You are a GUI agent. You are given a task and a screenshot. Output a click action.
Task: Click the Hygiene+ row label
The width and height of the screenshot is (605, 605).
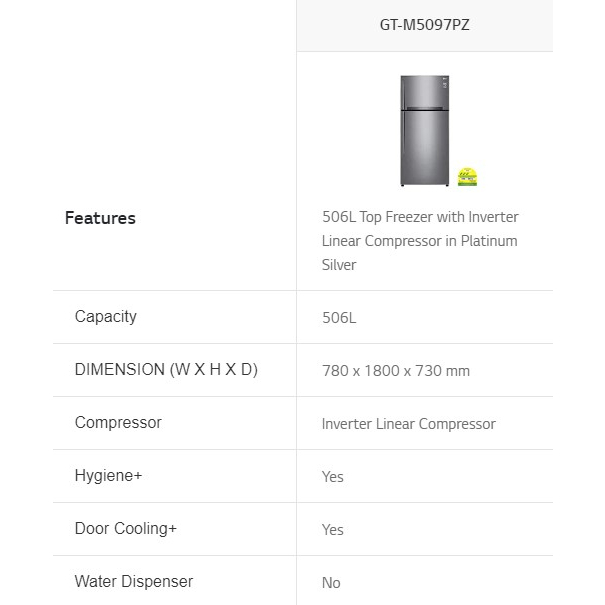click(109, 476)
